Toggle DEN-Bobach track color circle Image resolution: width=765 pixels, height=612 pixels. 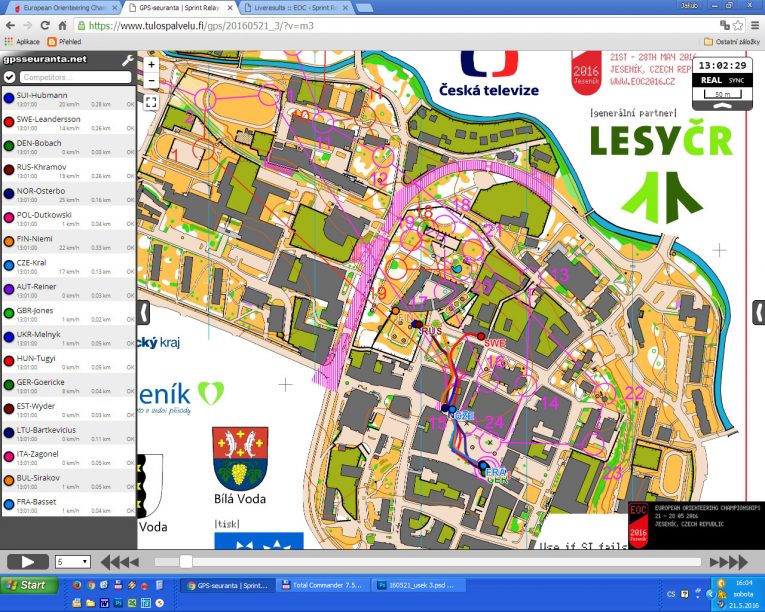coord(9,145)
